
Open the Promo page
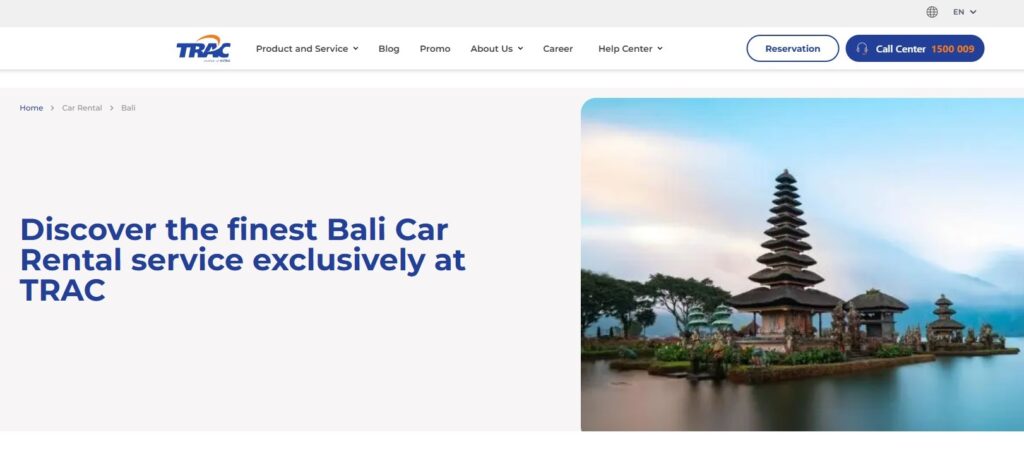click(435, 48)
